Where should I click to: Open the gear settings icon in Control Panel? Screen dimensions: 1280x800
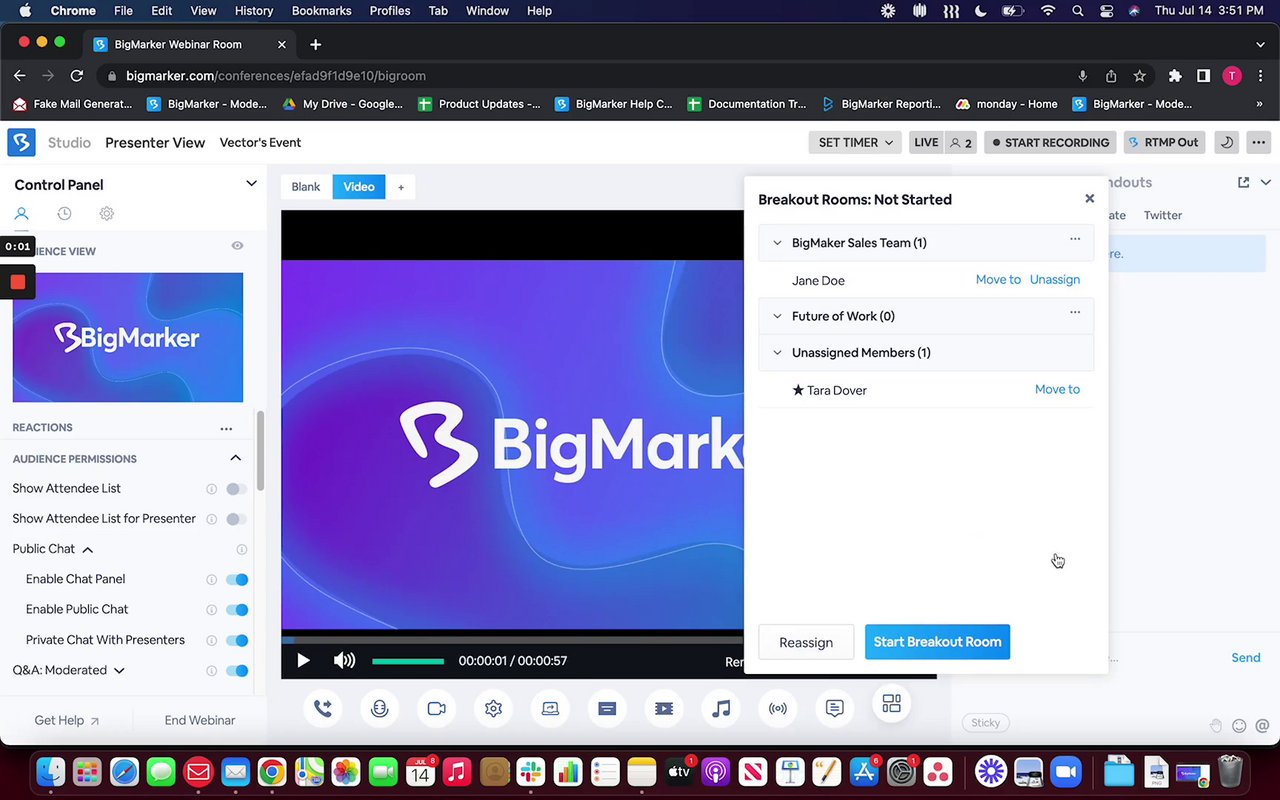pyautogui.click(x=107, y=214)
